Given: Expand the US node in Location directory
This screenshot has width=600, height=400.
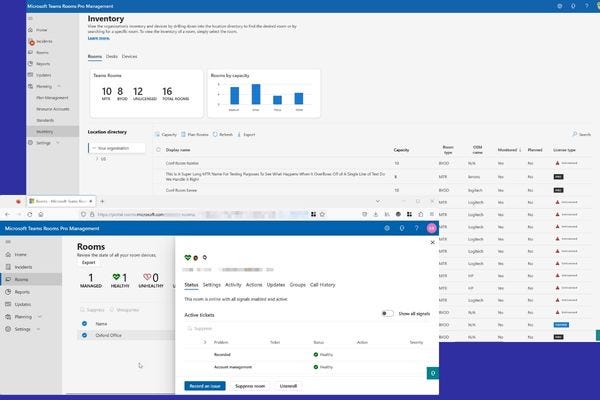Looking at the screenshot, I should click(x=97, y=159).
